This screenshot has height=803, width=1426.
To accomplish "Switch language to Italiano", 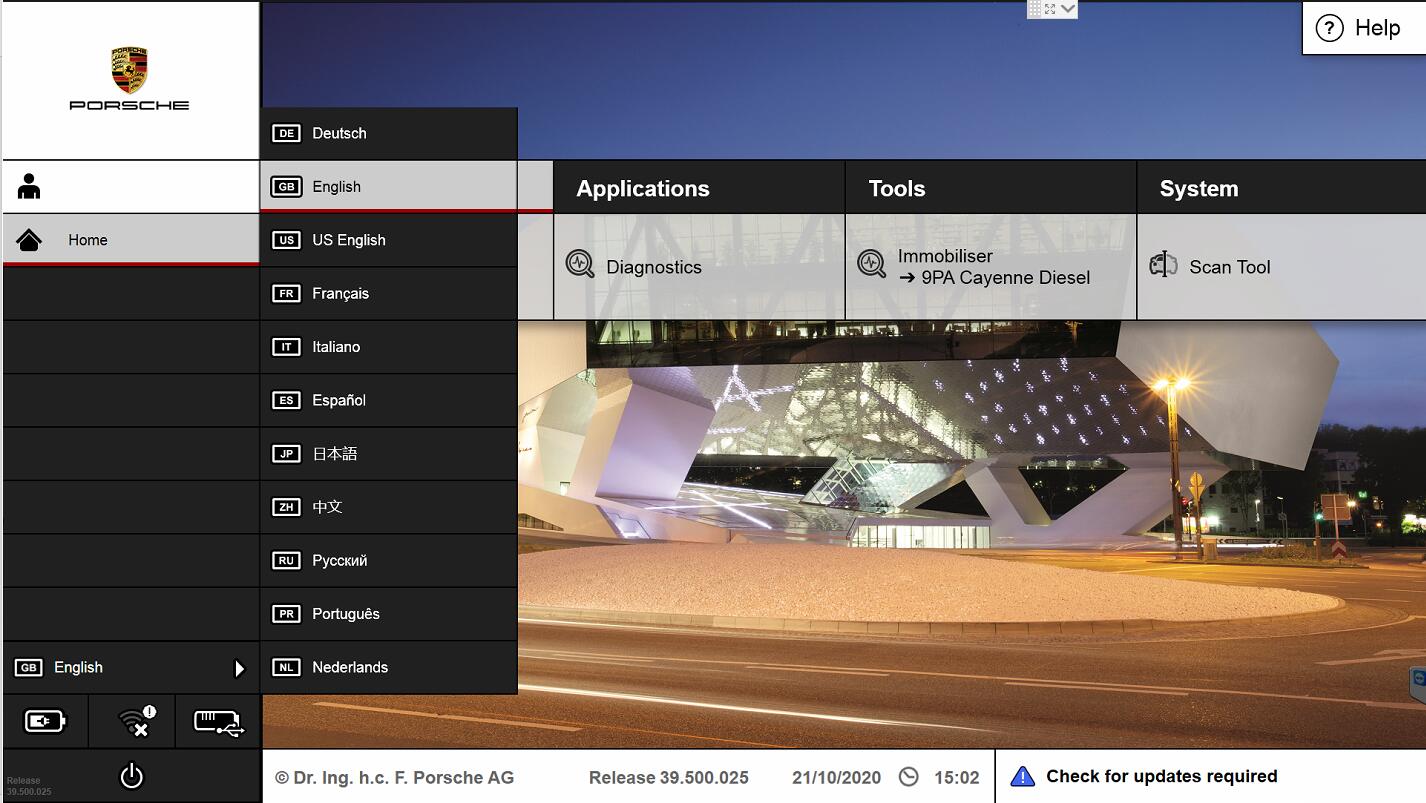I will coord(389,347).
